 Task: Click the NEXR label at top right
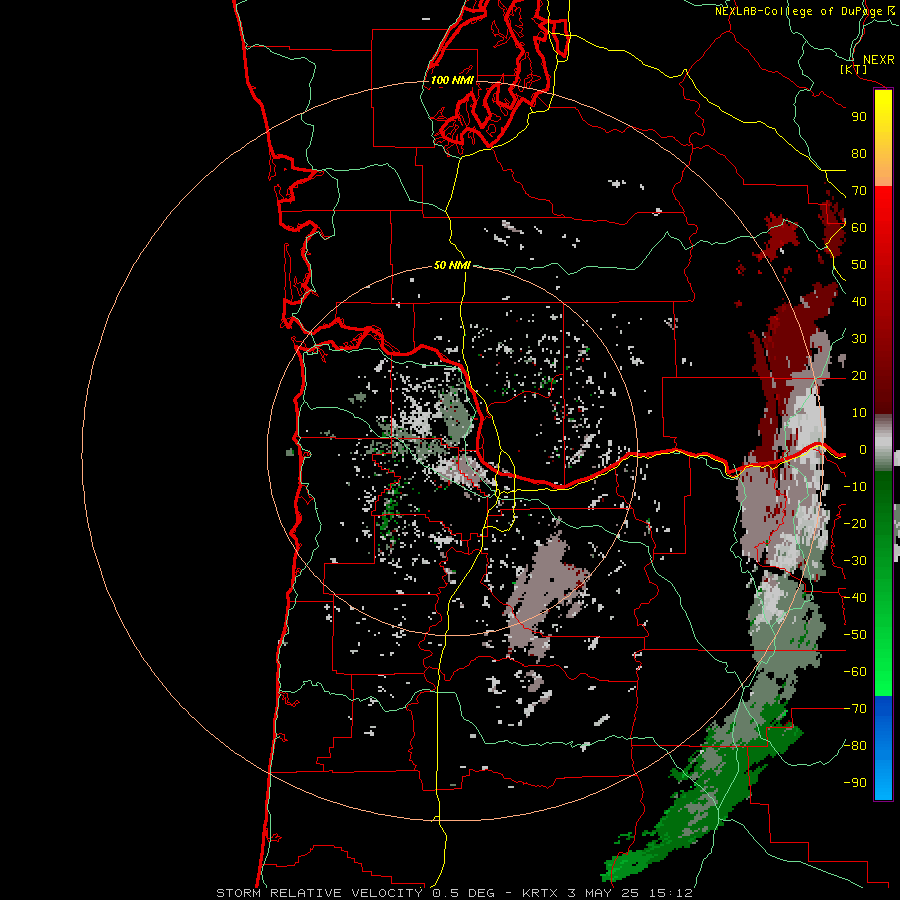click(x=879, y=60)
